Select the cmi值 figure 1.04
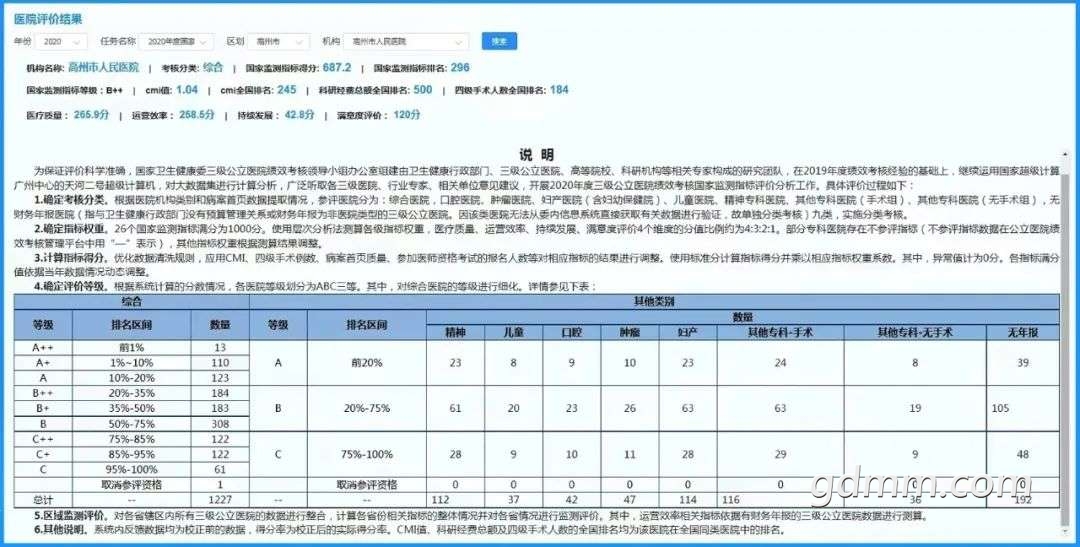Screen dimensions: 1080x547 [x=186, y=90]
